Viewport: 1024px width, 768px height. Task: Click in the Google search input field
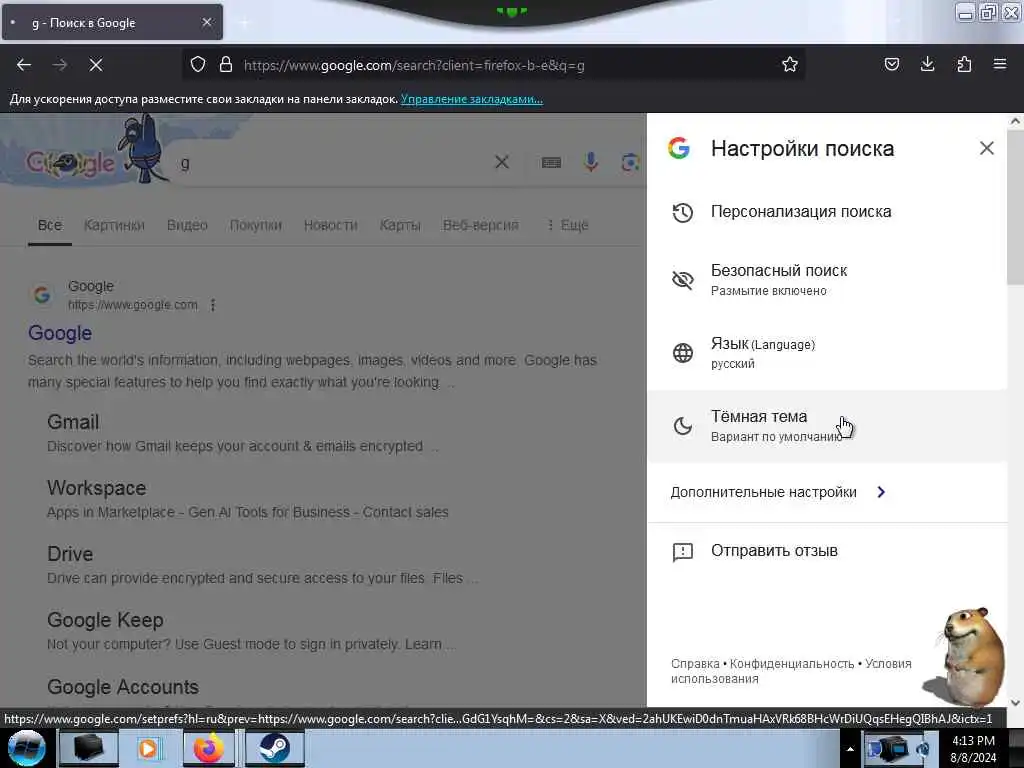click(330, 163)
